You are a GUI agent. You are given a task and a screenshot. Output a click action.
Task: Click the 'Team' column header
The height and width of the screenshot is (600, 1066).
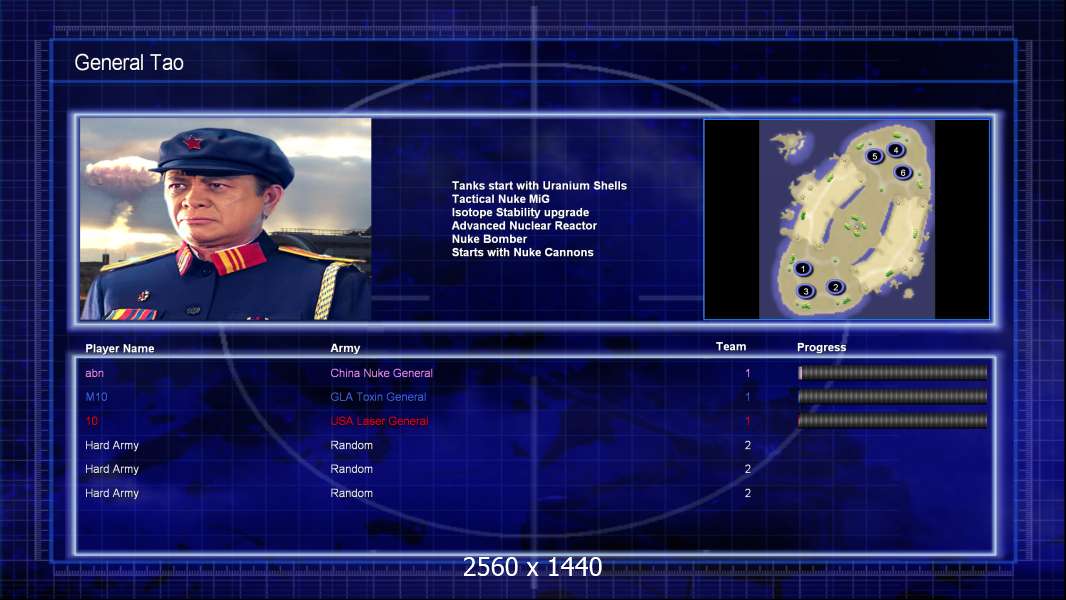click(731, 347)
